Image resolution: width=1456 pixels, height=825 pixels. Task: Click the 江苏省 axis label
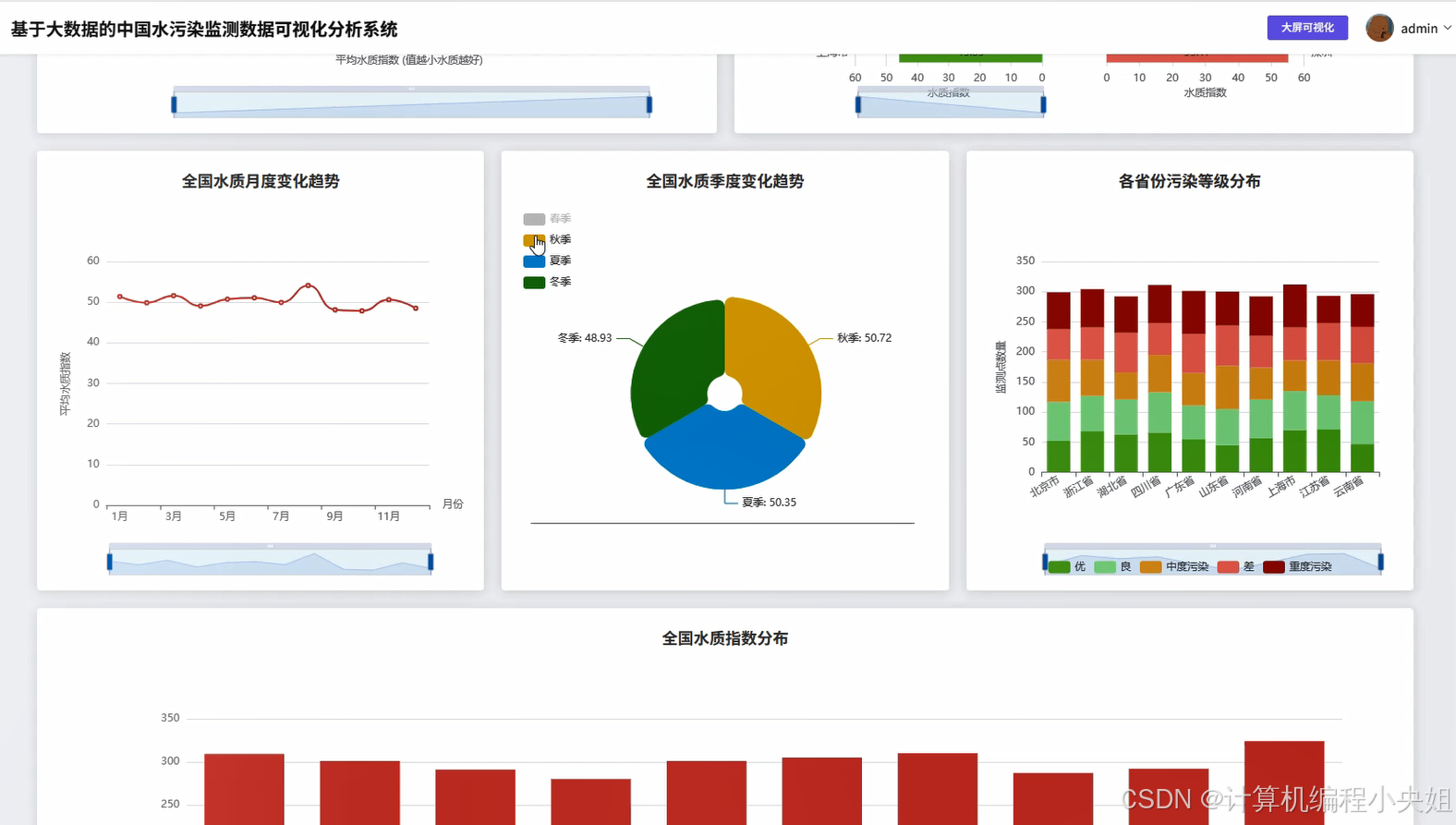pyautogui.click(x=1315, y=486)
